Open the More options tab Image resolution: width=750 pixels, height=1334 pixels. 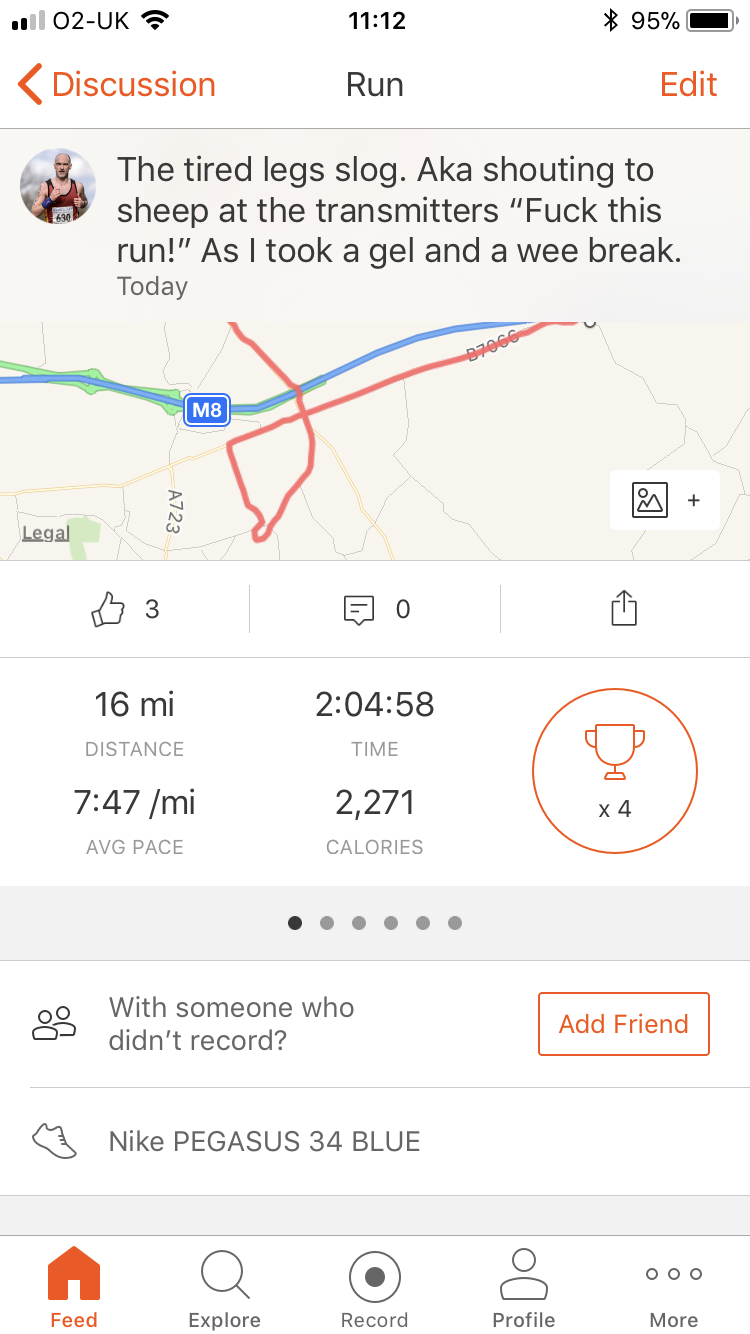[x=674, y=1287]
